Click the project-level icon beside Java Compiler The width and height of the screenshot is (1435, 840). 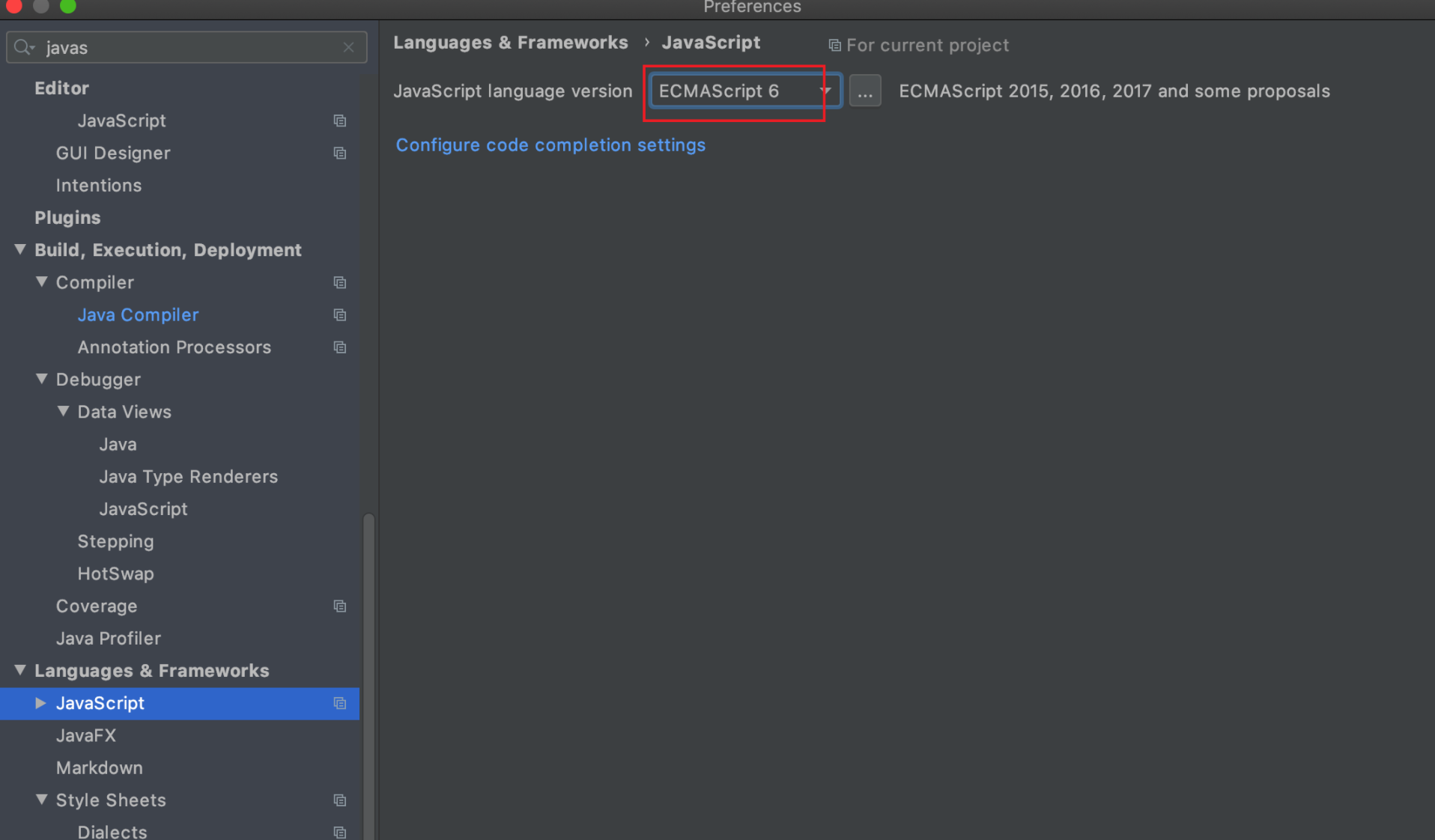(x=340, y=314)
